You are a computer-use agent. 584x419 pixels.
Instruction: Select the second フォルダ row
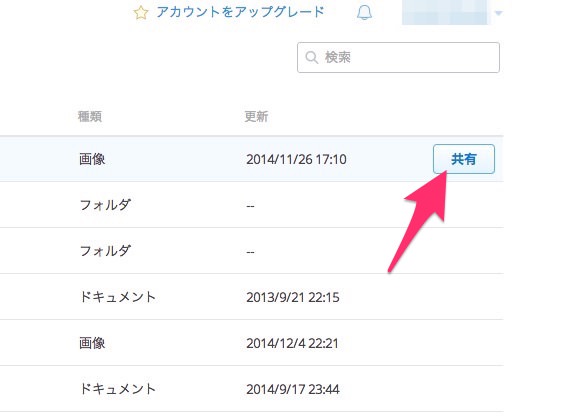click(252, 251)
